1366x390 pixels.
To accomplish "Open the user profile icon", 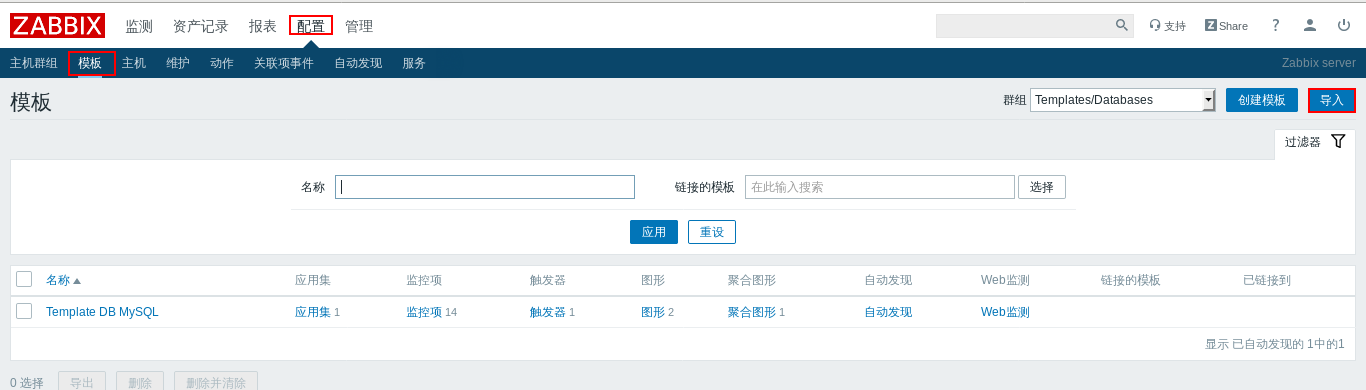I will [1309, 25].
